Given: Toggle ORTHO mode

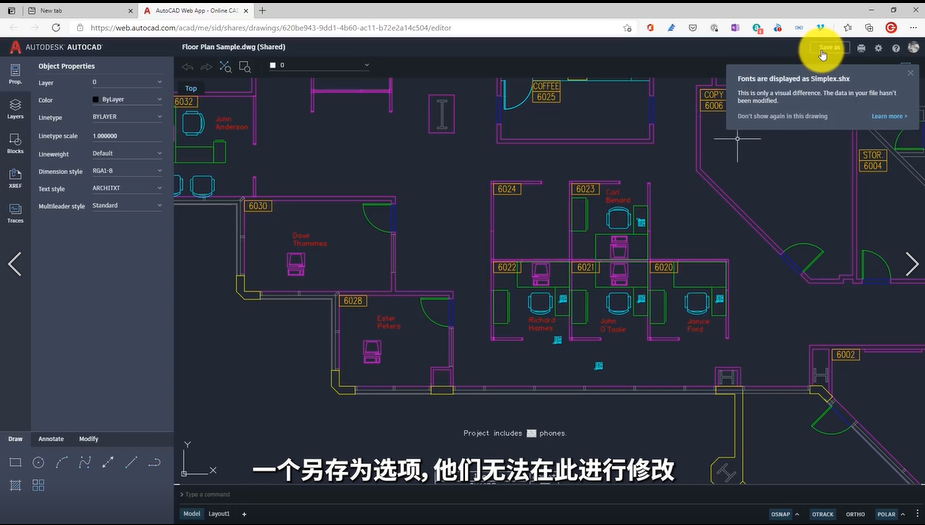Looking at the screenshot, I should coord(855,514).
